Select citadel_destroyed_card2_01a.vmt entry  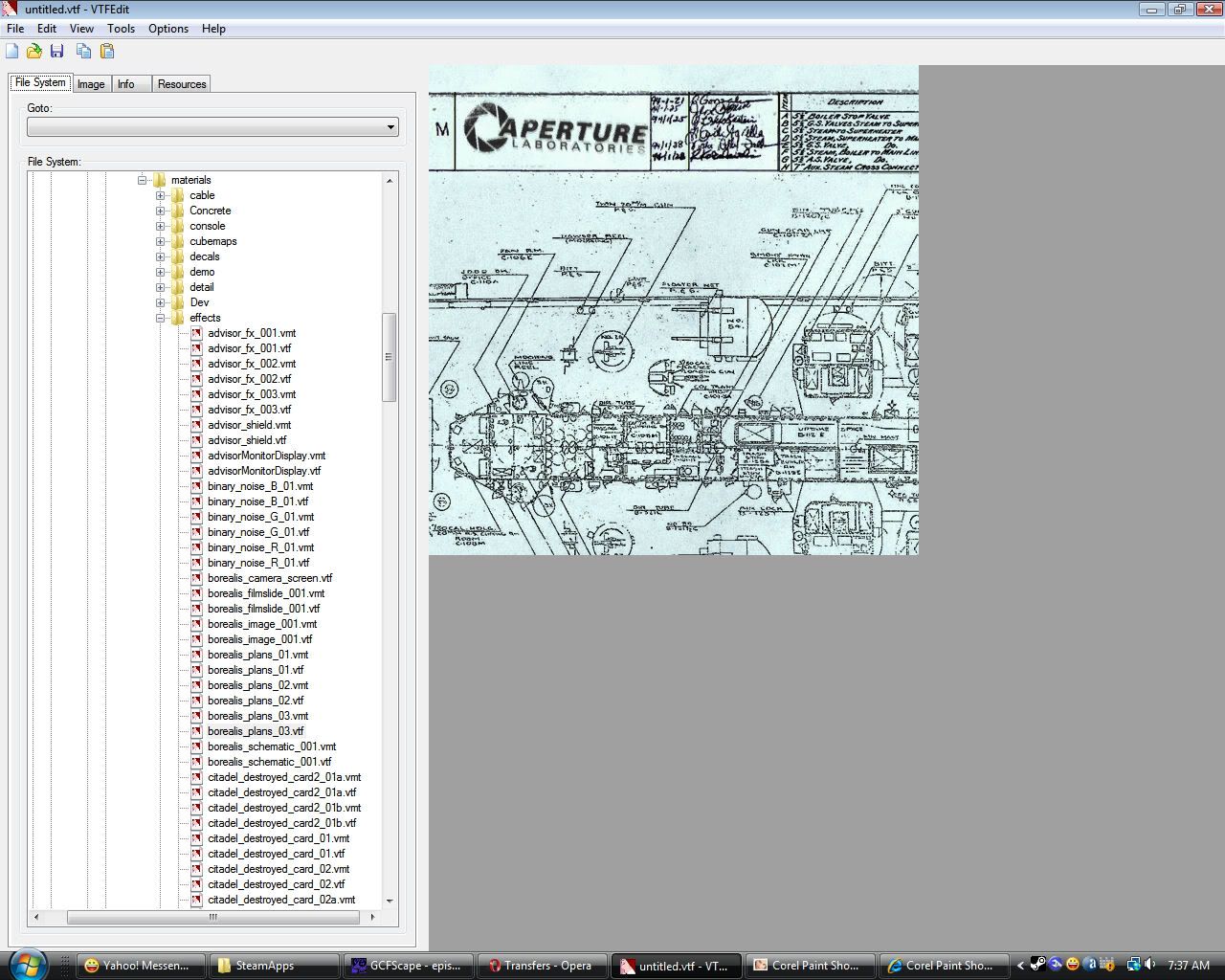284,777
